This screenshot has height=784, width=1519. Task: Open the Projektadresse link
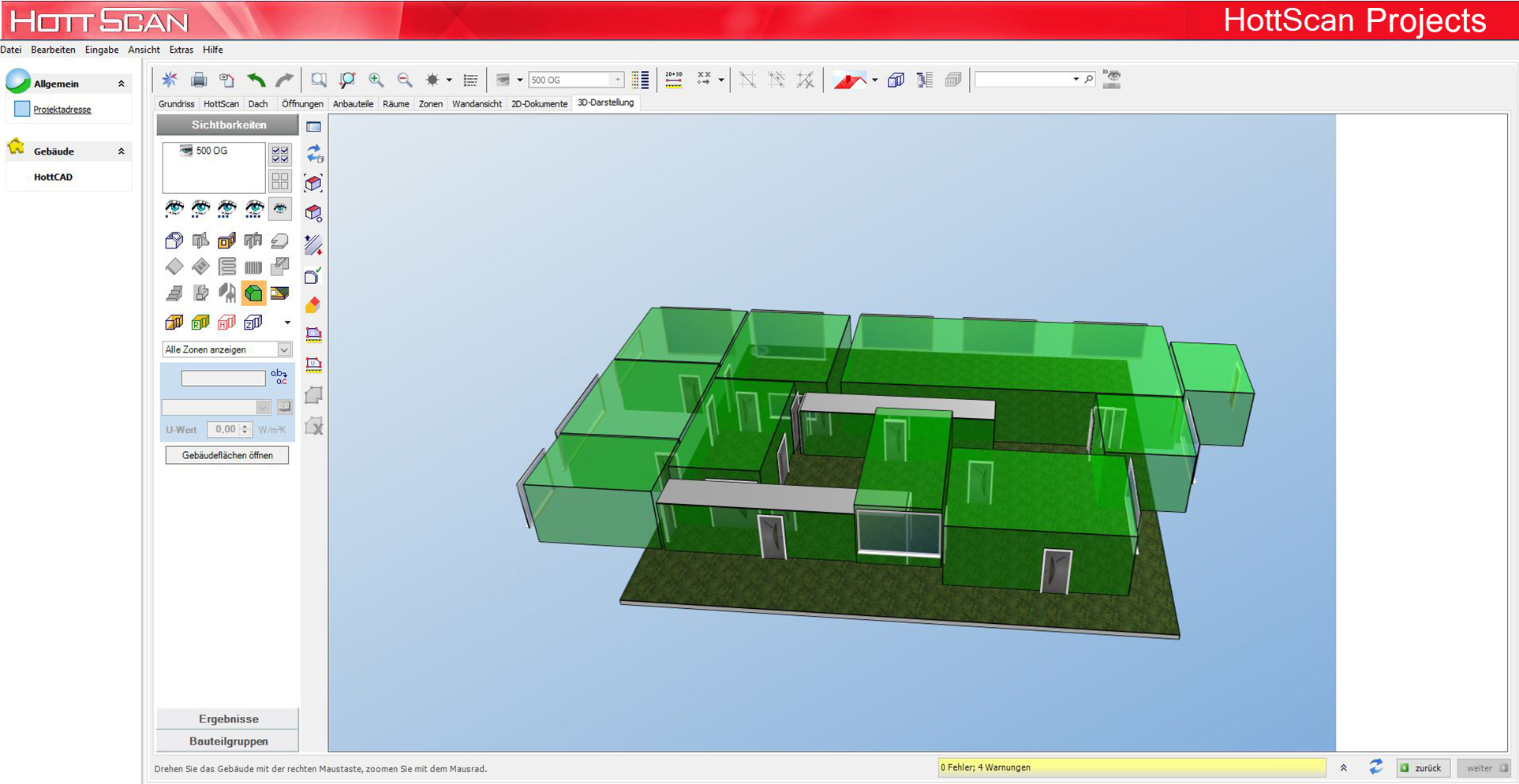coord(62,110)
